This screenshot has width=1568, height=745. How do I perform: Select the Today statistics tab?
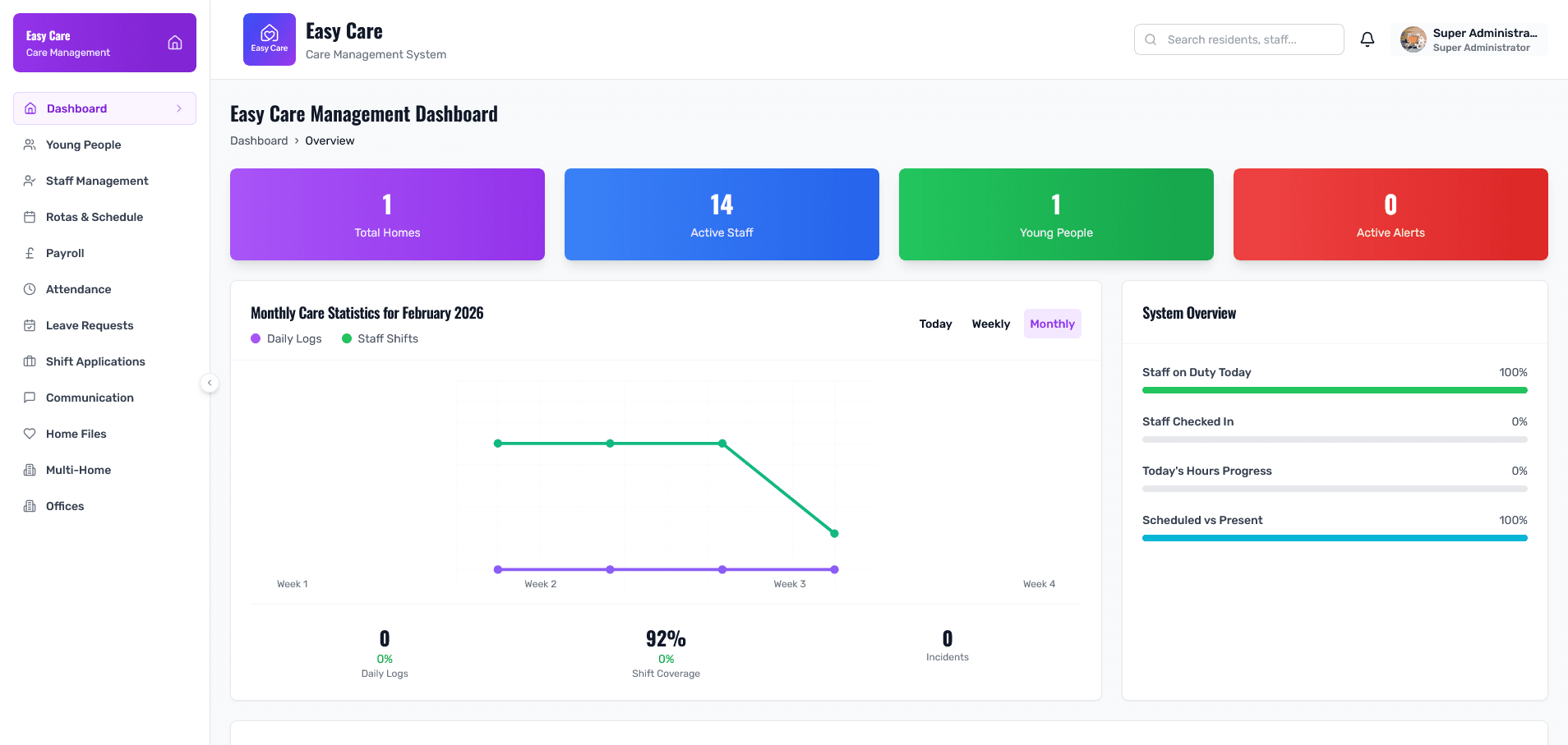click(935, 324)
